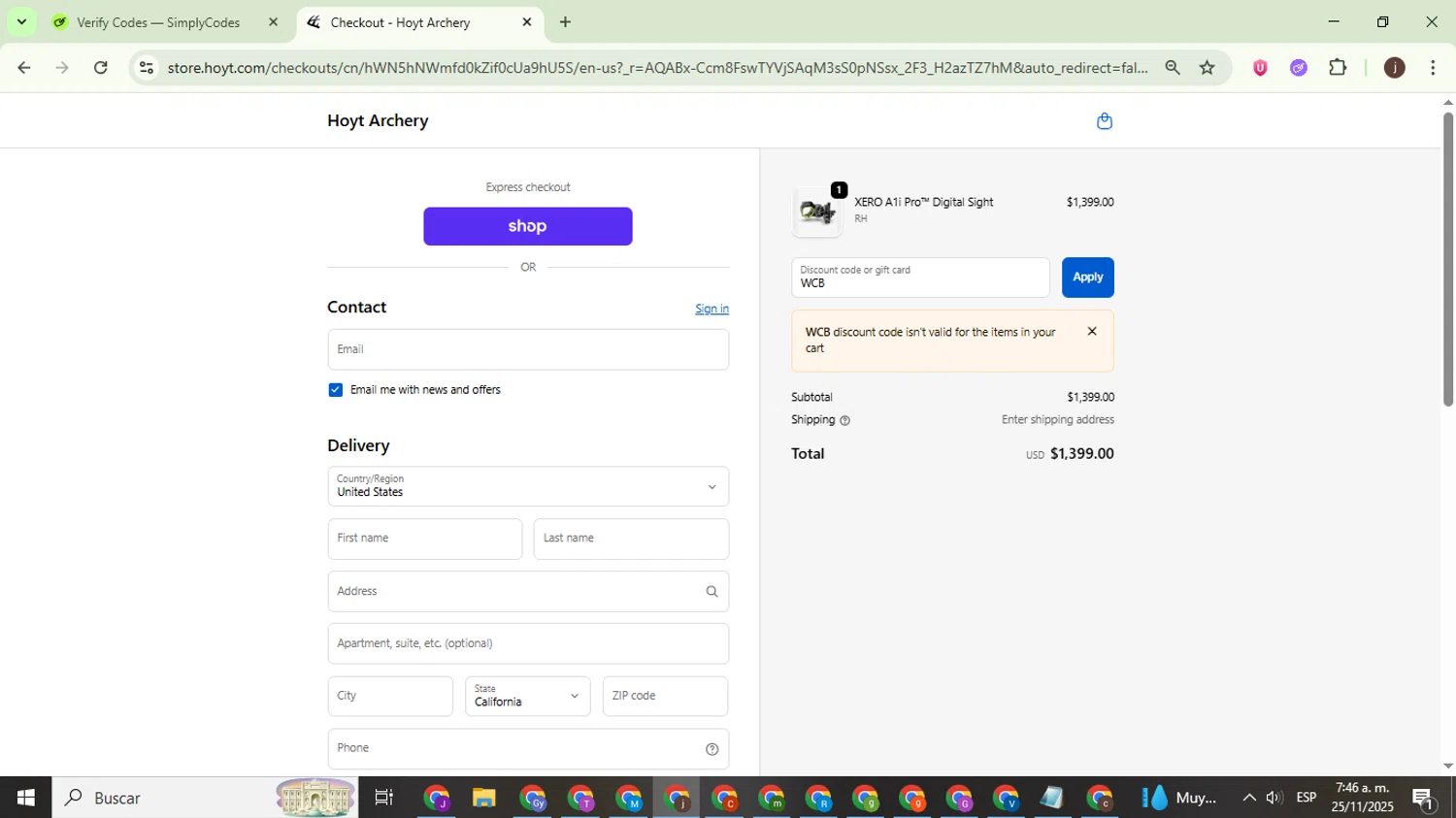This screenshot has width=1456, height=818.
Task: Open Windows Task View
Action: click(384, 798)
